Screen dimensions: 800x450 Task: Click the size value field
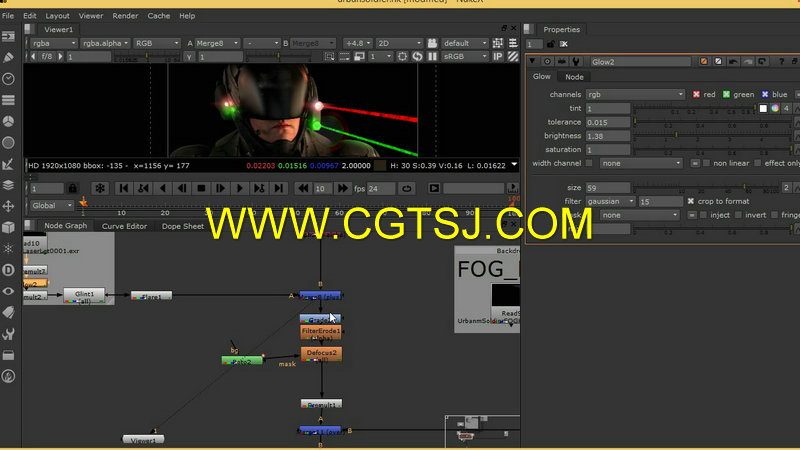[x=608, y=188]
